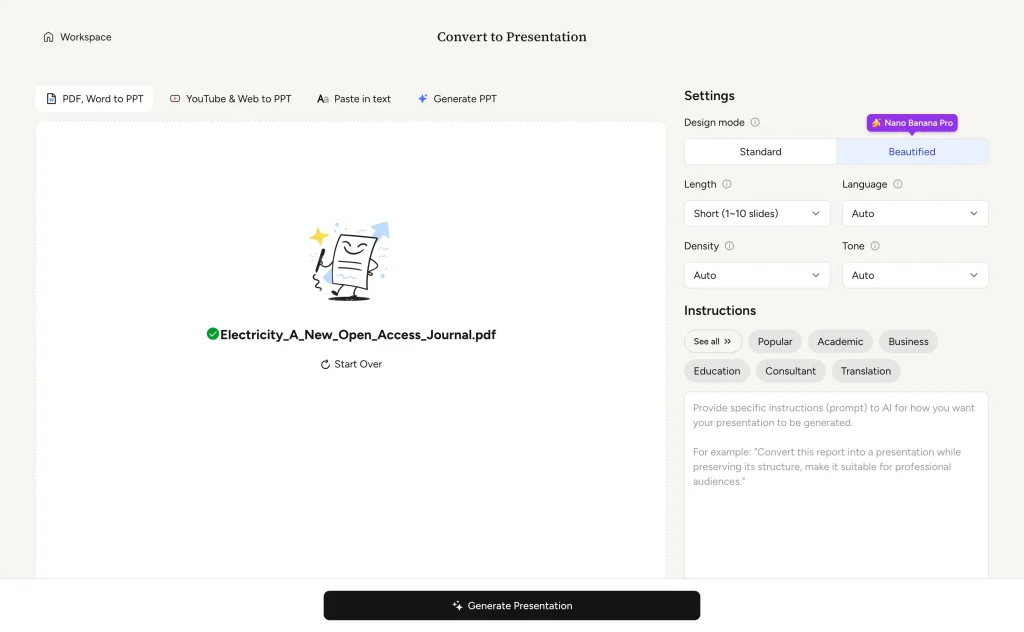Click See all instructions button
Image resolution: width=1024 pixels, height=632 pixels.
click(x=712, y=341)
